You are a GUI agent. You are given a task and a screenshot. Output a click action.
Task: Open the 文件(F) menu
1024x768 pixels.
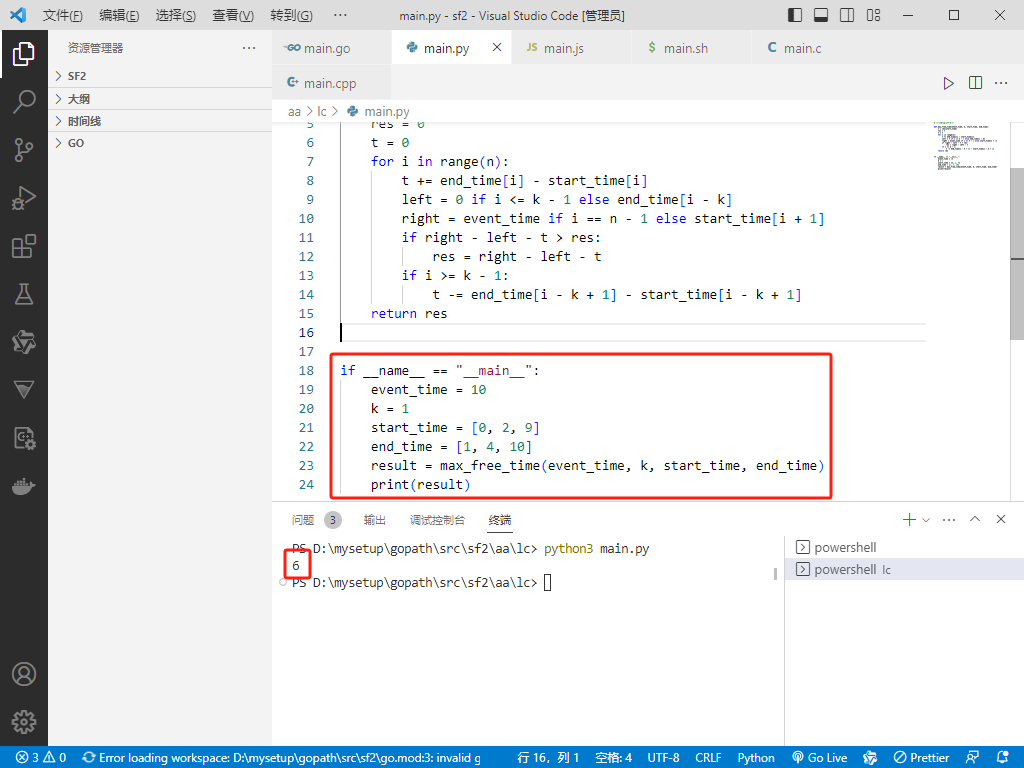(63, 15)
